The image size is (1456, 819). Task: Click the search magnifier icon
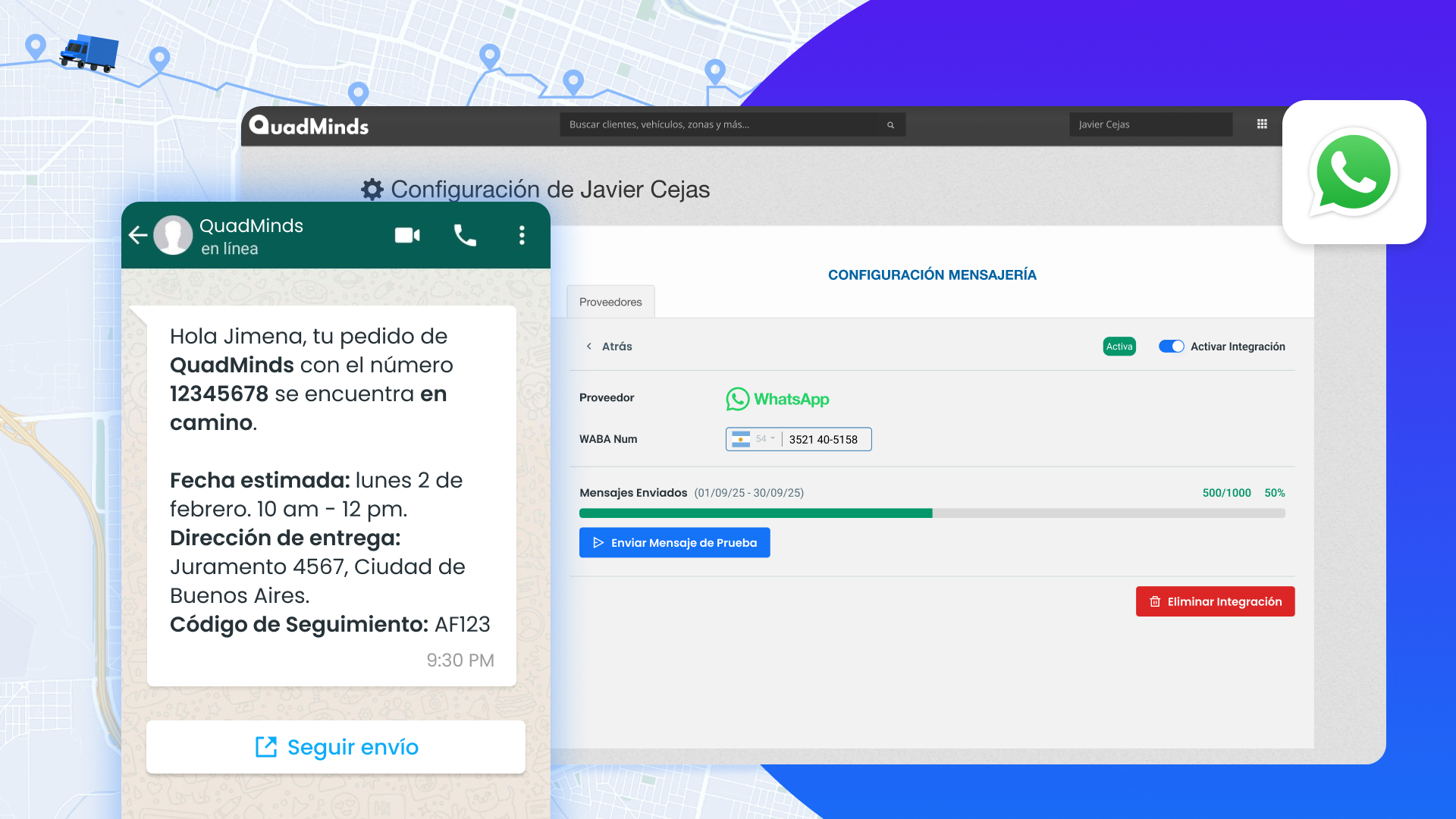point(890,125)
